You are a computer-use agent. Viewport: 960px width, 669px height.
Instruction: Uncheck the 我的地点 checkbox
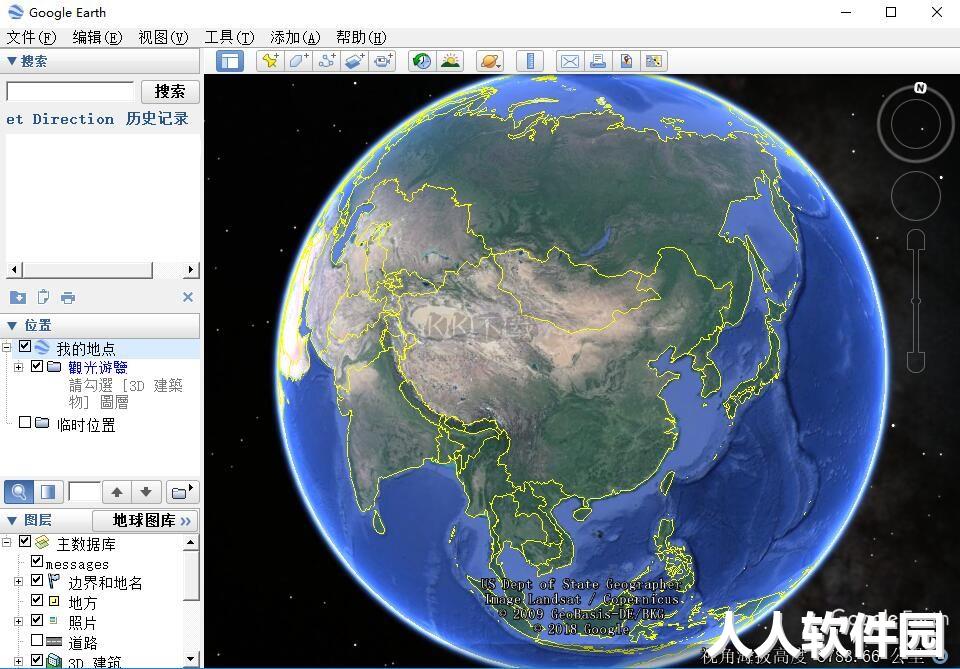pyautogui.click(x=25, y=346)
